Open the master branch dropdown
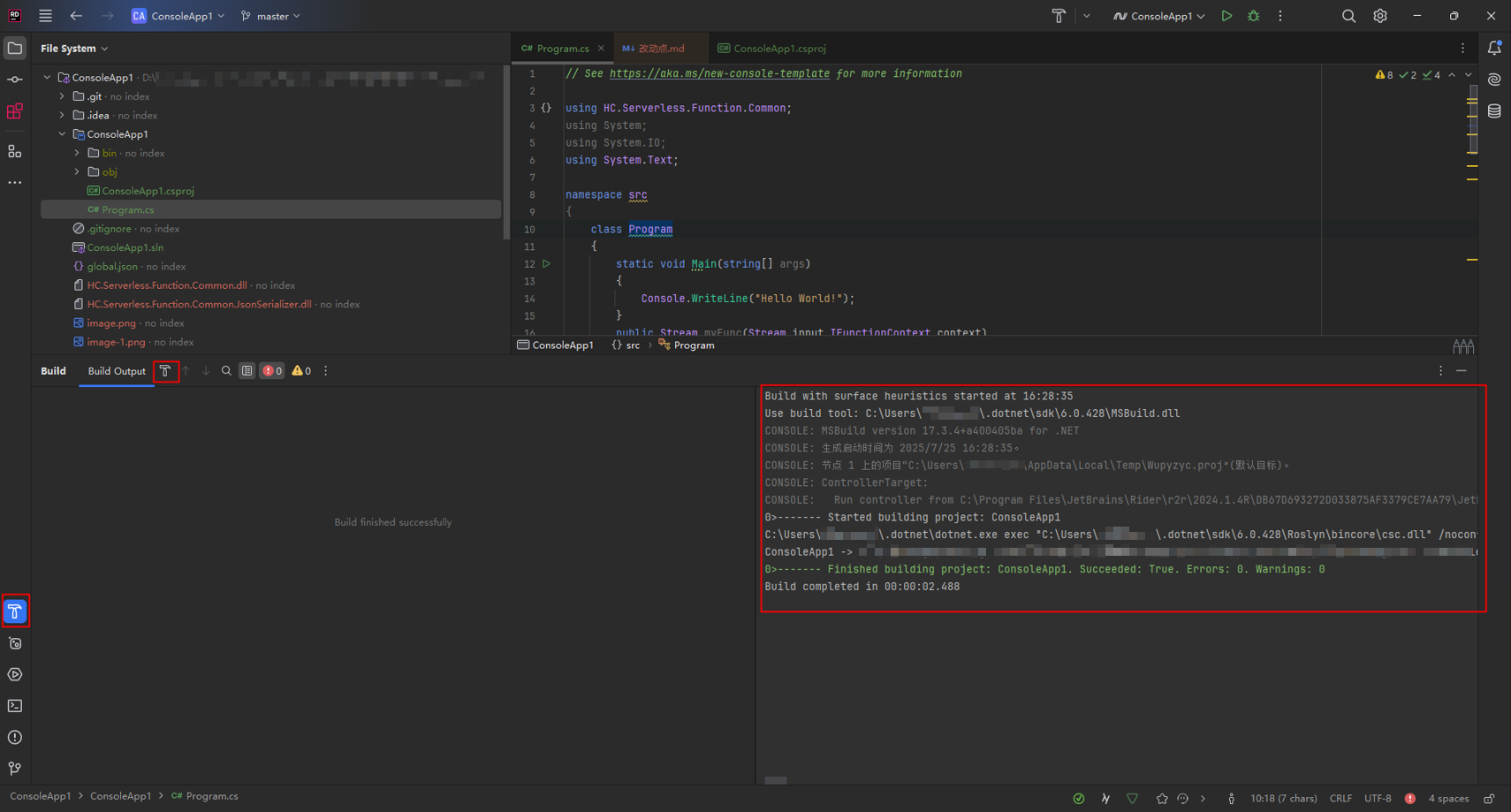The width and height of the screenshot is (1511, 812). [x=271, y=16]
